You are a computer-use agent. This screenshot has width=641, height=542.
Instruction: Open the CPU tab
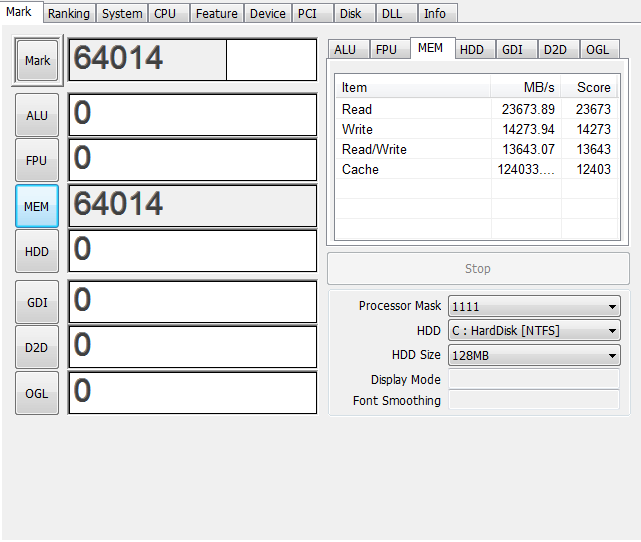tap(168, 13)
